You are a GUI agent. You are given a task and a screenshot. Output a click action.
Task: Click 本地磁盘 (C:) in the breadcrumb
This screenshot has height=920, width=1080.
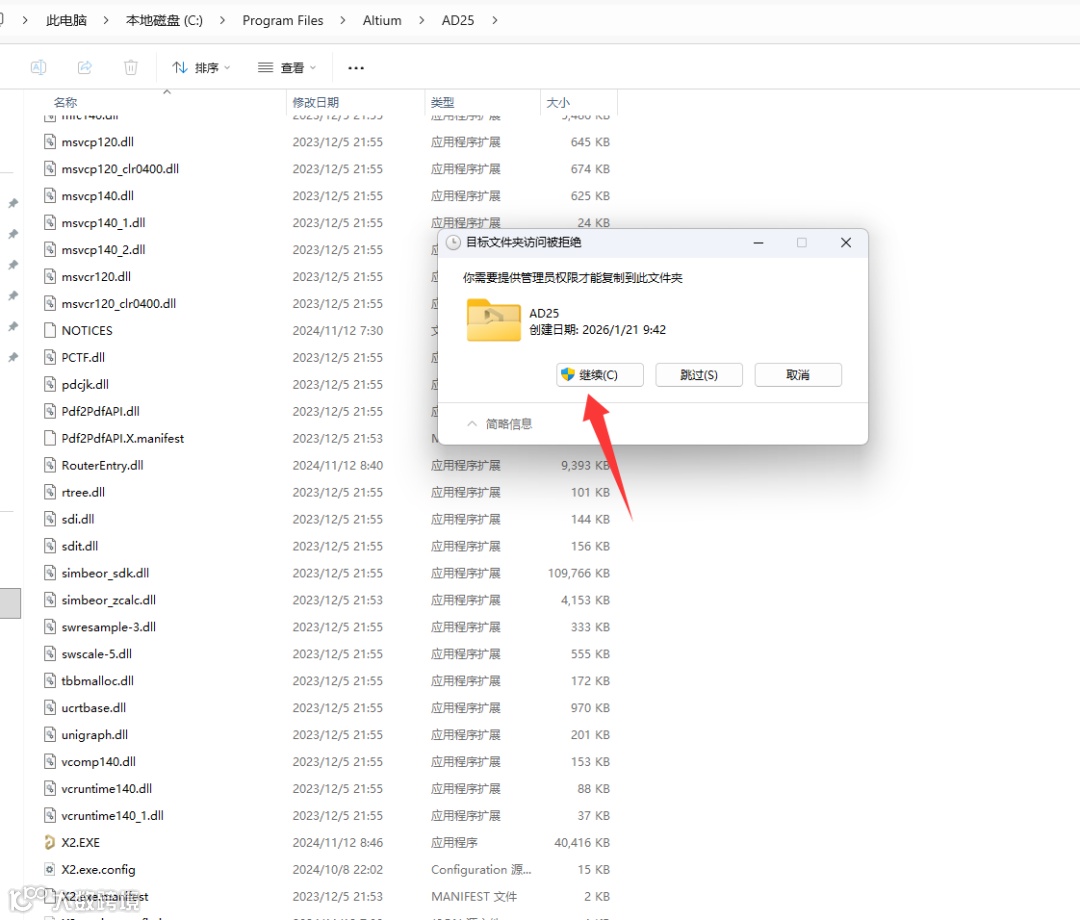(x=164, y=21)
